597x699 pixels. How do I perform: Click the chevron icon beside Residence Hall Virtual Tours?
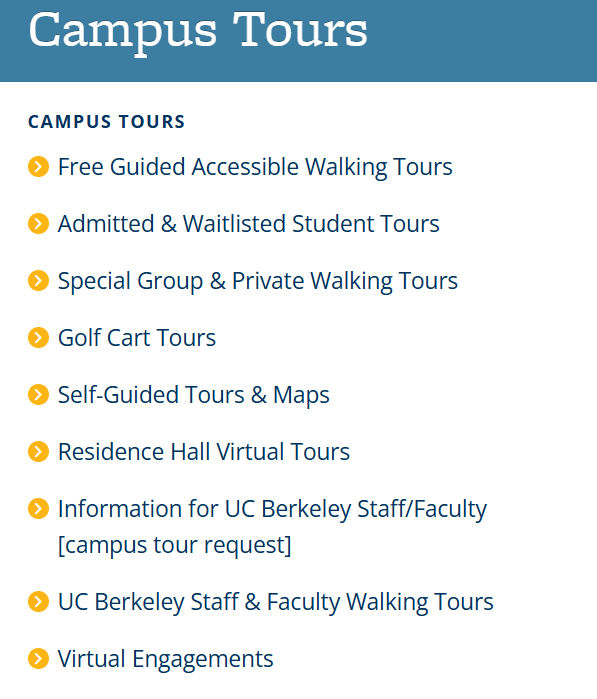click(38, 452)
